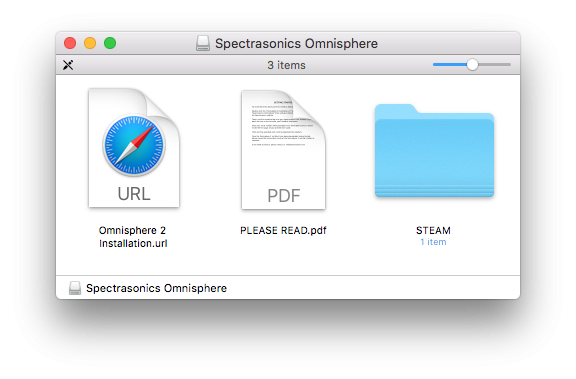Click the blue portion of the icon size slider
The height and width of the screenshot is (379, 576).
tap(450, 65)
